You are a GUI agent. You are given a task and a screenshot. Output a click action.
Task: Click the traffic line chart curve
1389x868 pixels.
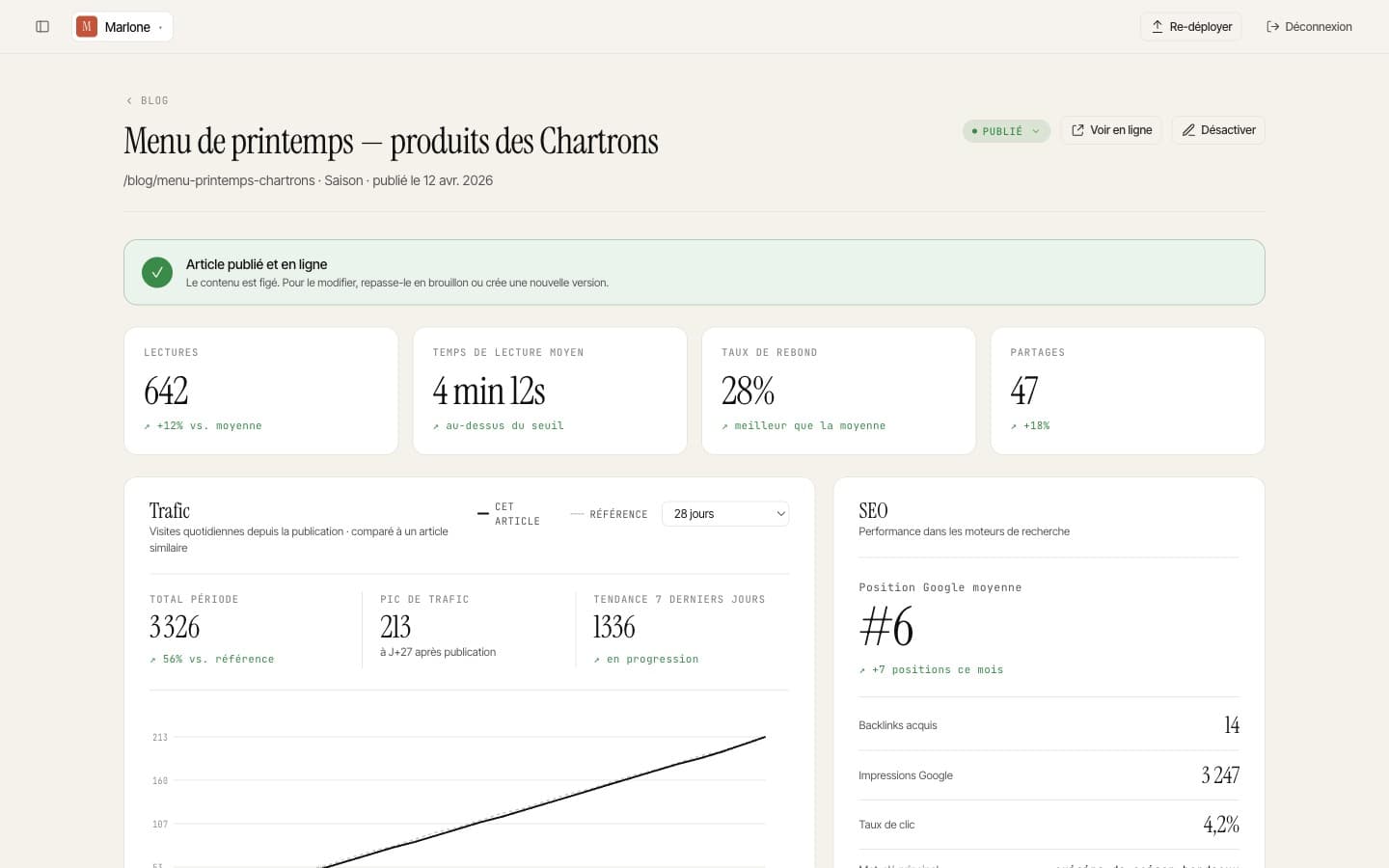click(543, 801)
